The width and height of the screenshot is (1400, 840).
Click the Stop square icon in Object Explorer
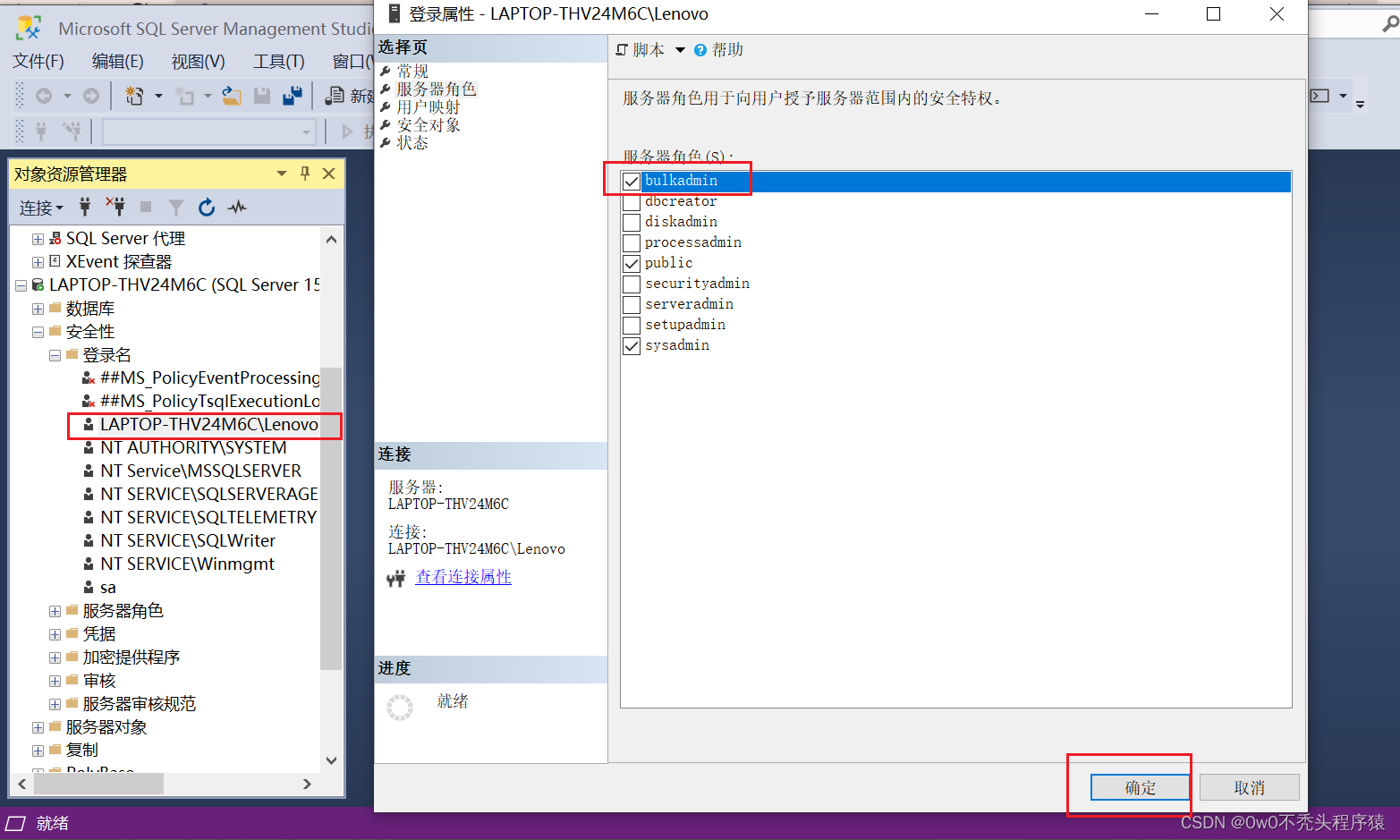tap(146, 208)
